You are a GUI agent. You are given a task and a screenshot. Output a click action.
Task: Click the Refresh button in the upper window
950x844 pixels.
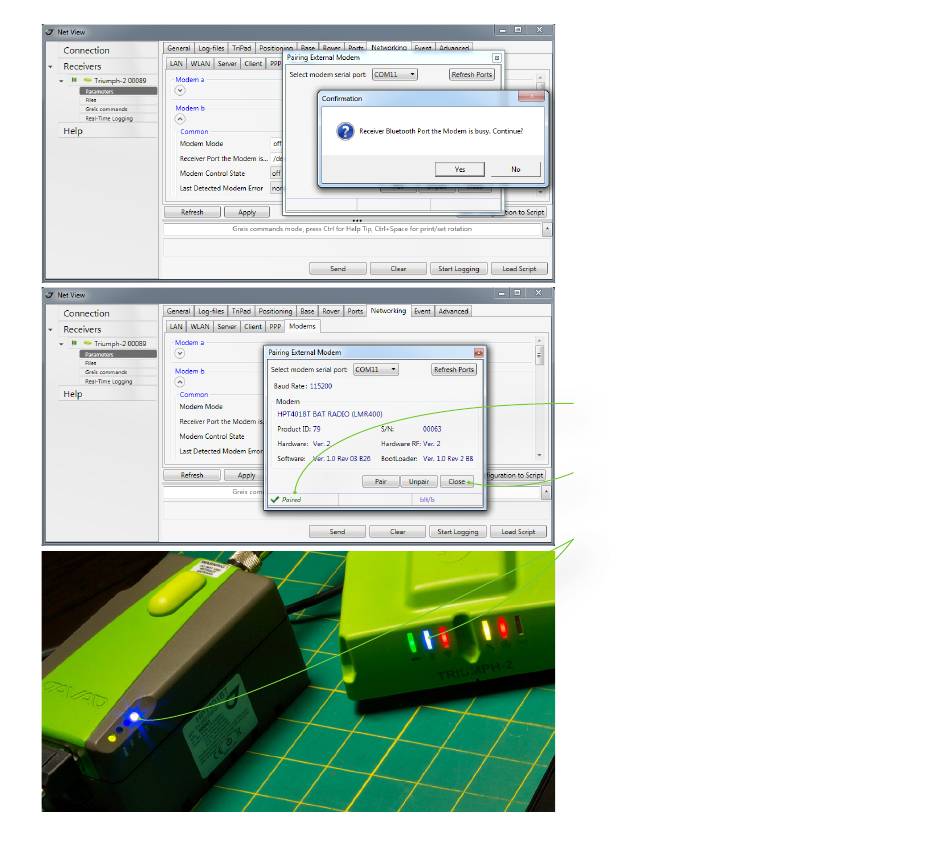click(x=192, y=212)
